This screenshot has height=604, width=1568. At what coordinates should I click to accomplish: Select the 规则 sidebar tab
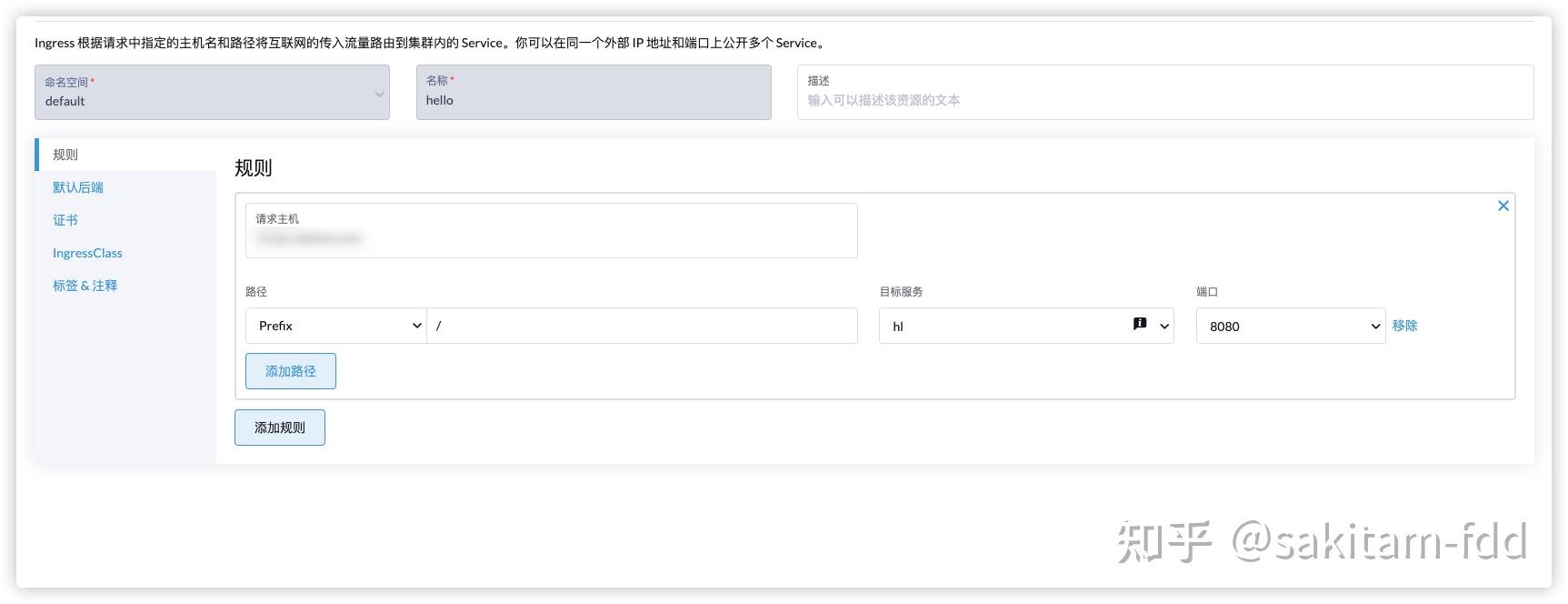coord(65,155)
